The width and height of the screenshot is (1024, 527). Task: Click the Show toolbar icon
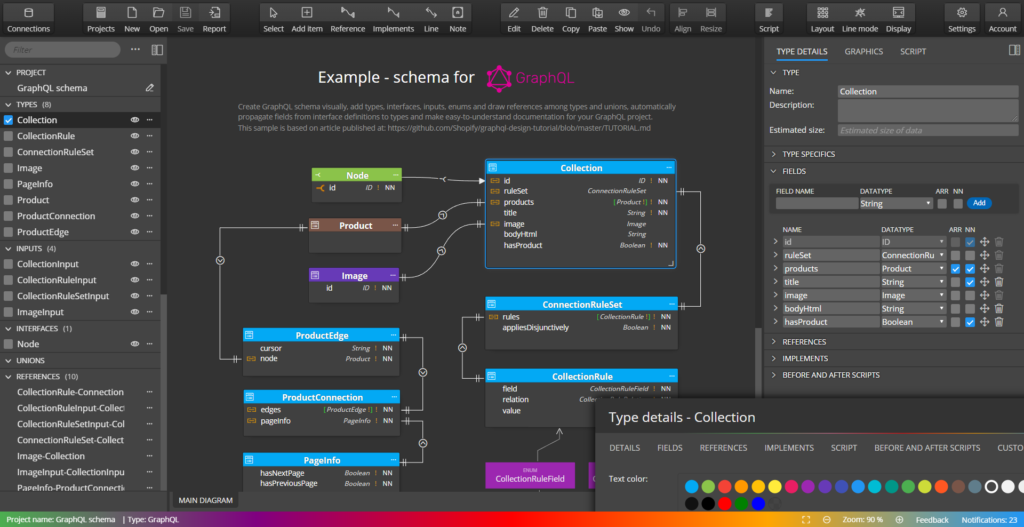pos(624,19)
